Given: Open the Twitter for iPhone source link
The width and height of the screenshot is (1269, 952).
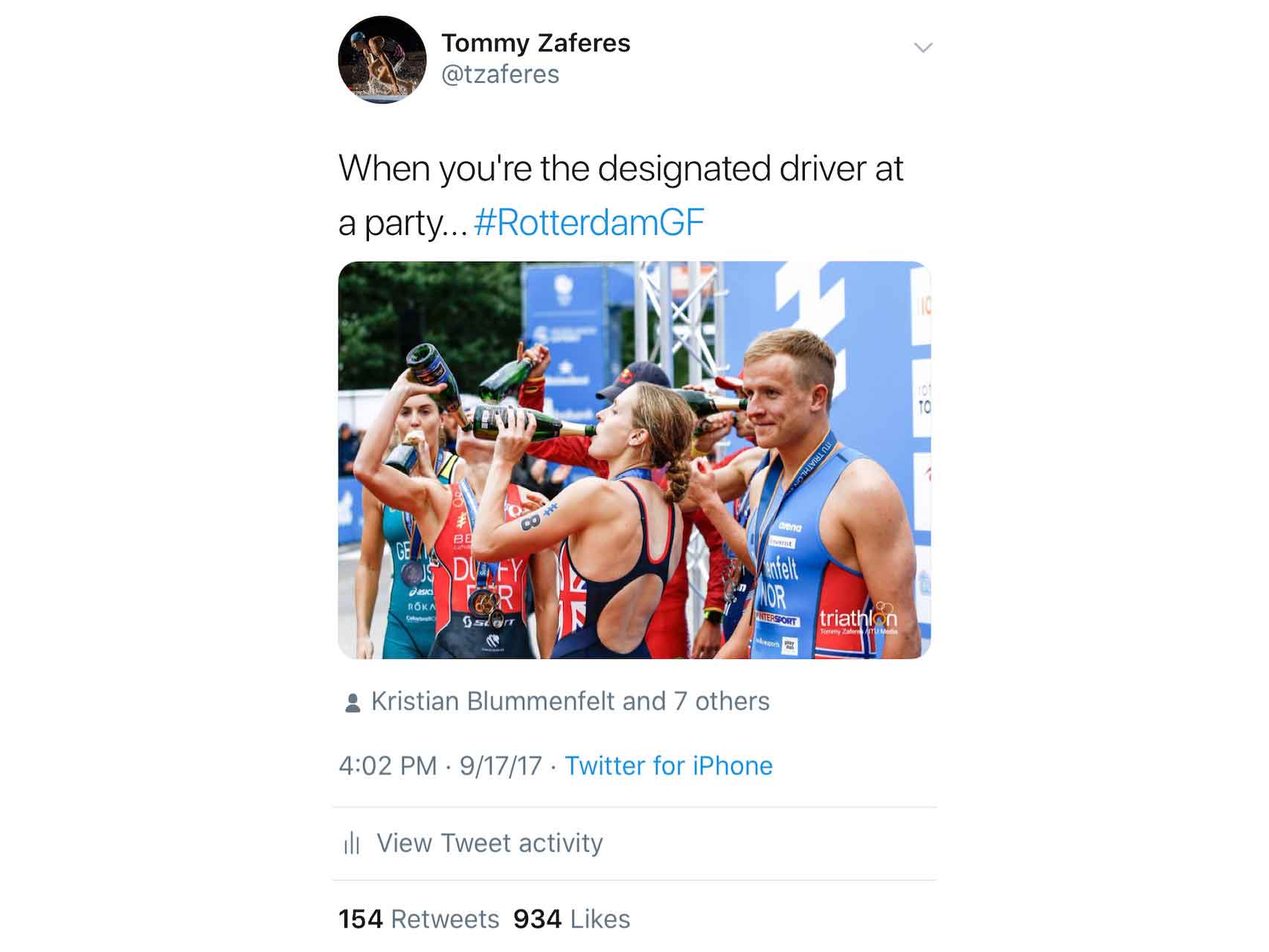Looking at the screenshot, I should point(669,766).
